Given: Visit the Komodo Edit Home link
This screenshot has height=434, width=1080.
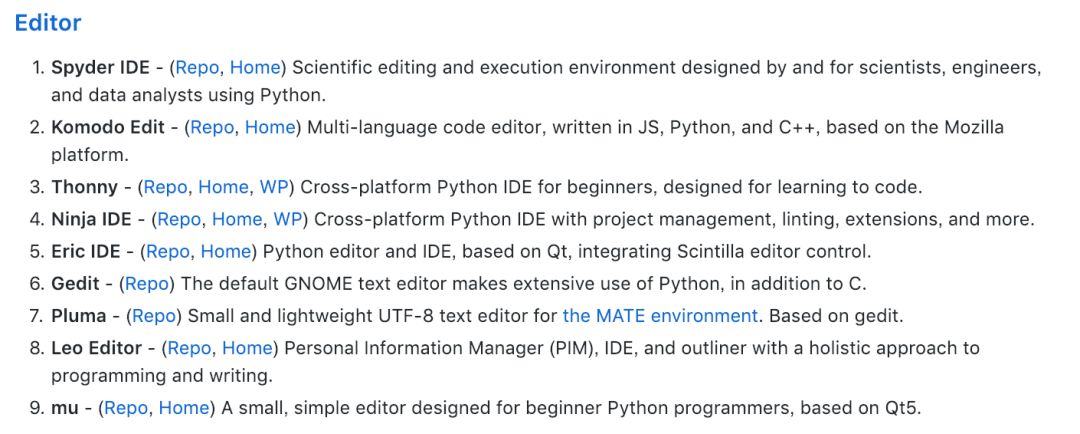Looking at the screenshot, I should [270, 127].
